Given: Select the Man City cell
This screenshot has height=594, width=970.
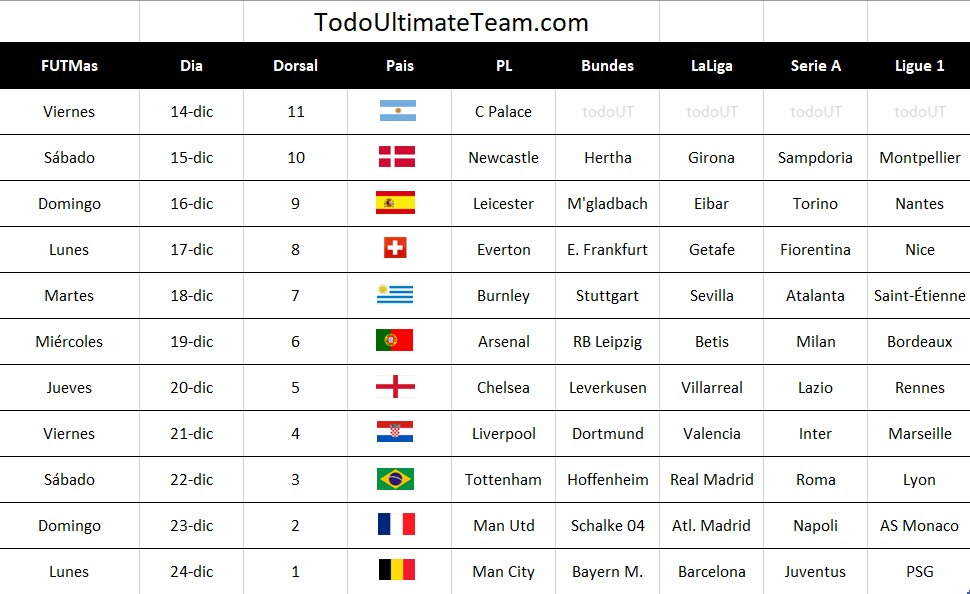Looking at the screenshot, I should coord(504,571).
